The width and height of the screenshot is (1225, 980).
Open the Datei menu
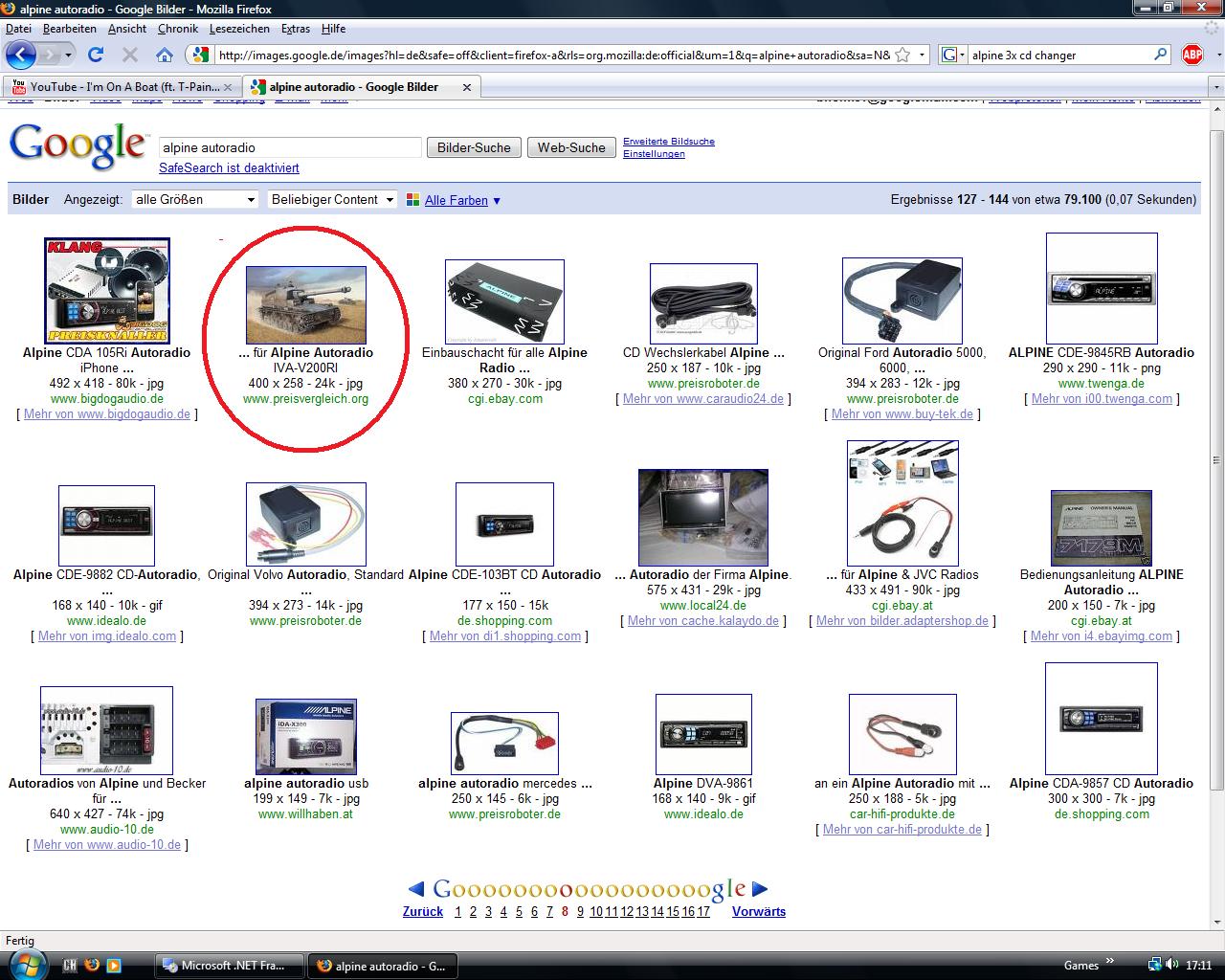click(18, 29)
